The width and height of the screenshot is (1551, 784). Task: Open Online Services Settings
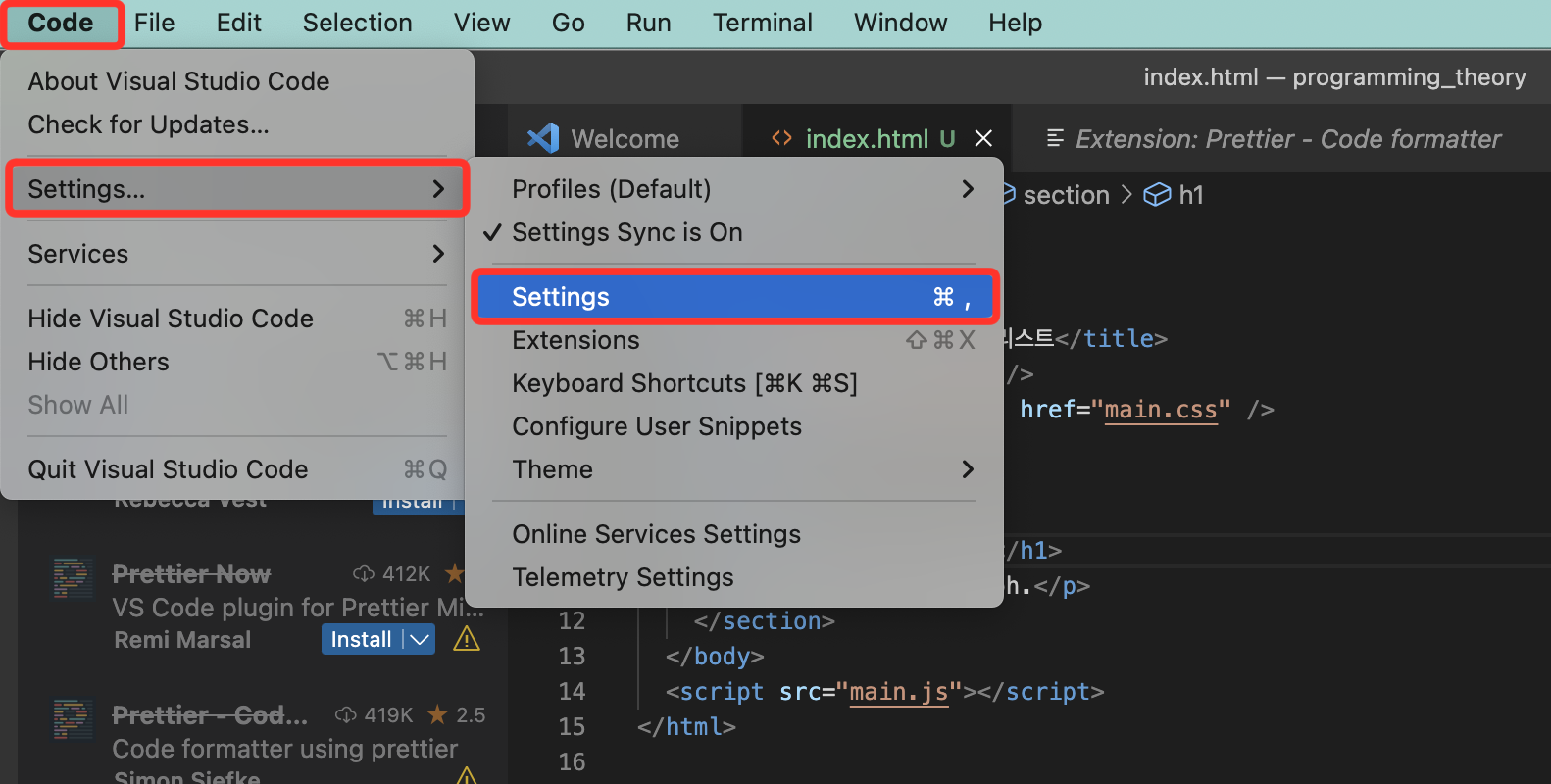734,534
